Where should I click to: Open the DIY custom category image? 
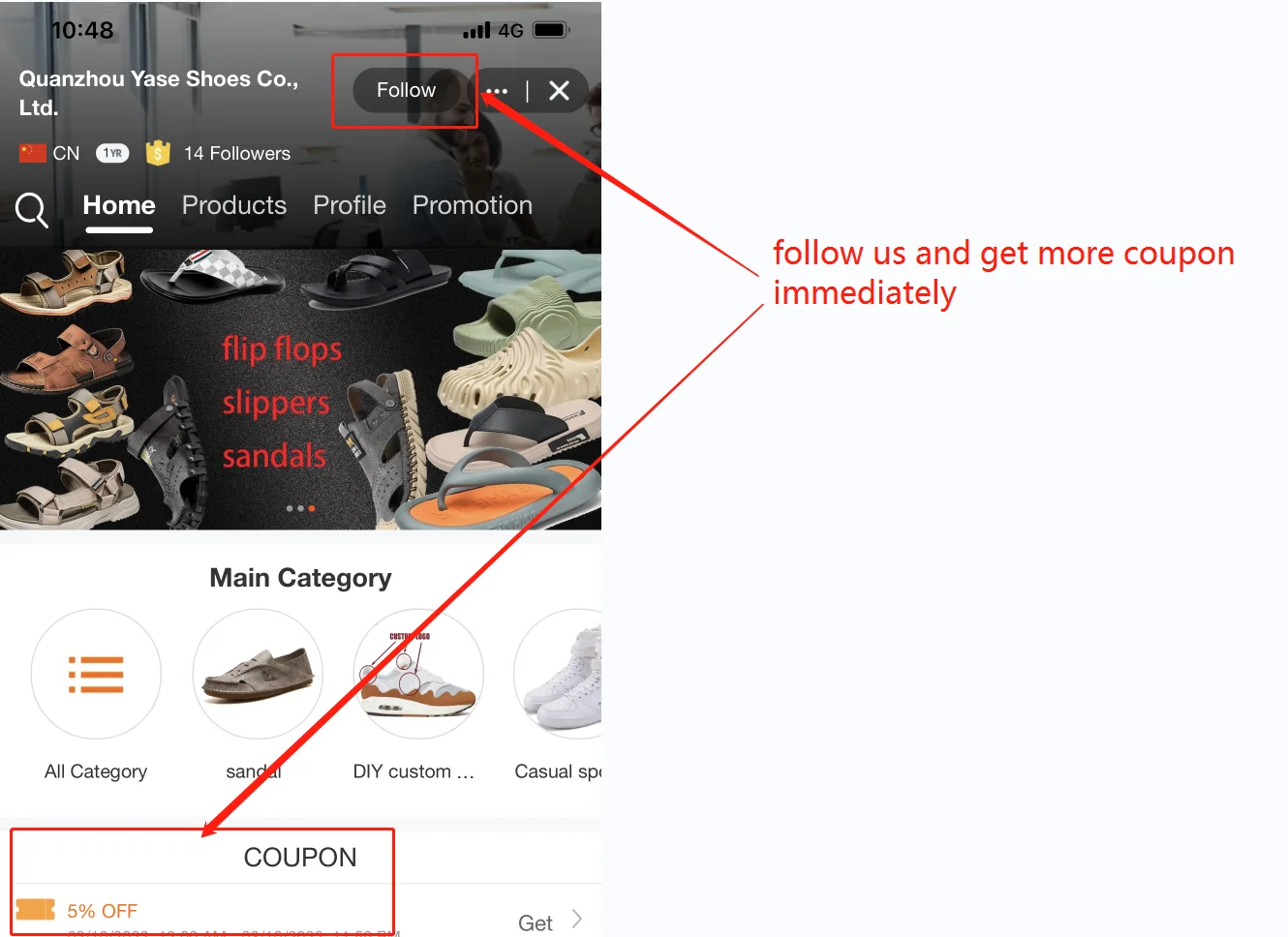pos(418,675)
